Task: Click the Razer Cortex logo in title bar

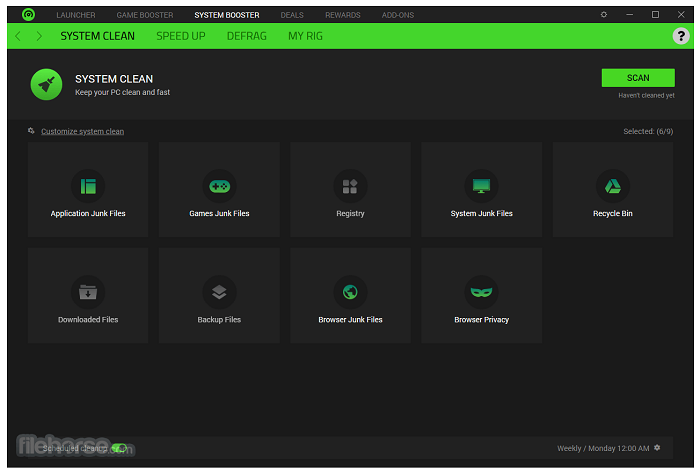Action: click(x=27, y=15)
